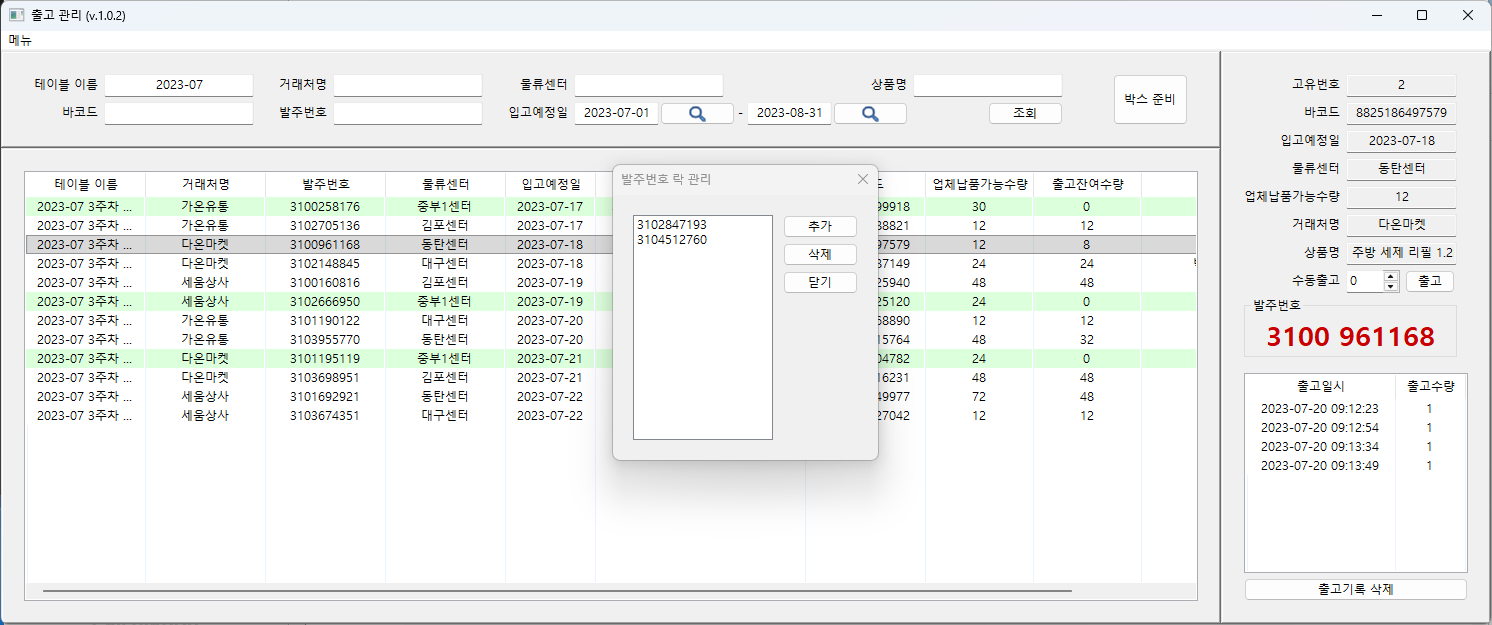Viewport: 1492px width, 625px height.
Task: Select order row 3102148845
Action: click(611, 263)
